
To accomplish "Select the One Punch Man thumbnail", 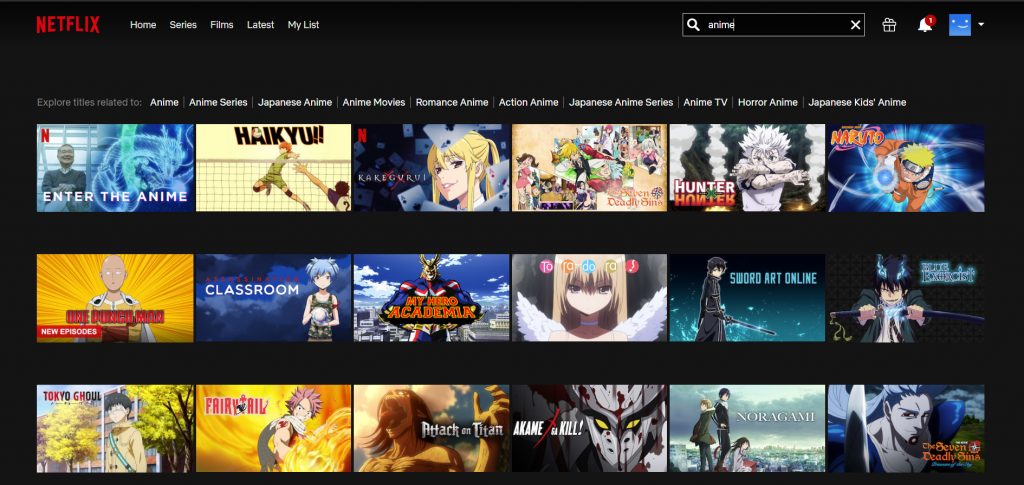I will (115, 298).
